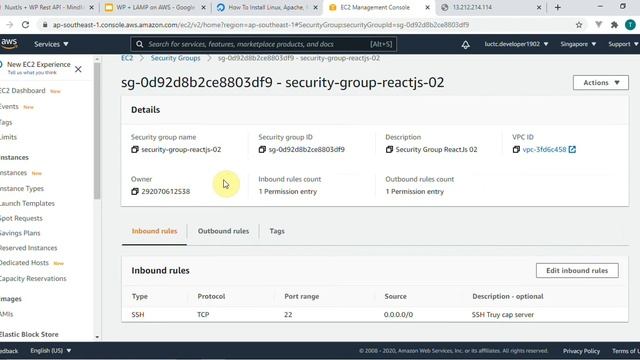Copy the Description value icon

[389, 149]
